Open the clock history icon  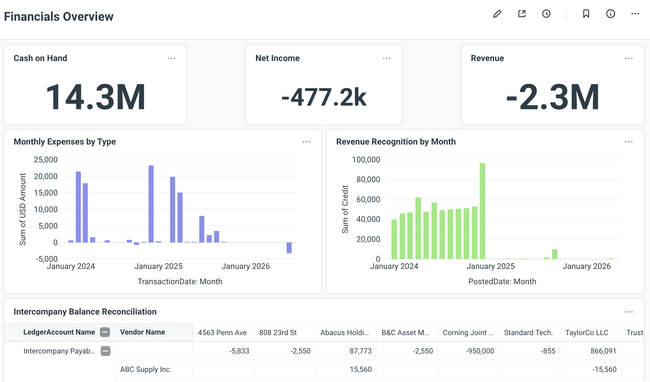546,14
